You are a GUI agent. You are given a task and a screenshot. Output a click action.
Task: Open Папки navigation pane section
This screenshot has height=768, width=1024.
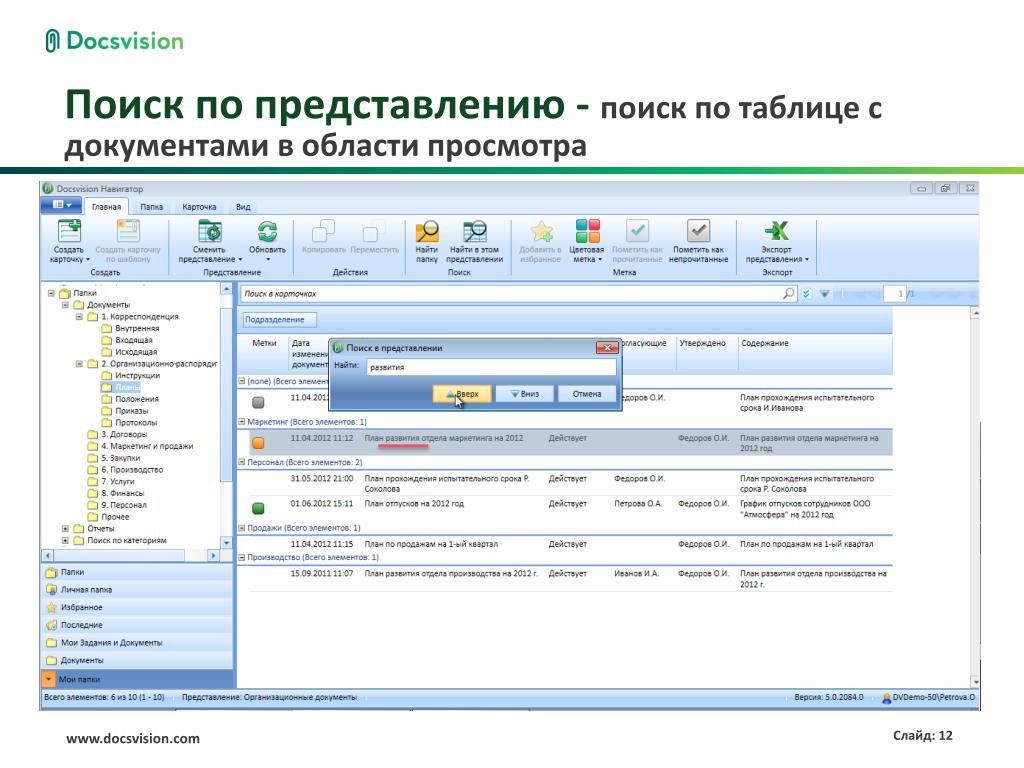[x=136, y=572]
